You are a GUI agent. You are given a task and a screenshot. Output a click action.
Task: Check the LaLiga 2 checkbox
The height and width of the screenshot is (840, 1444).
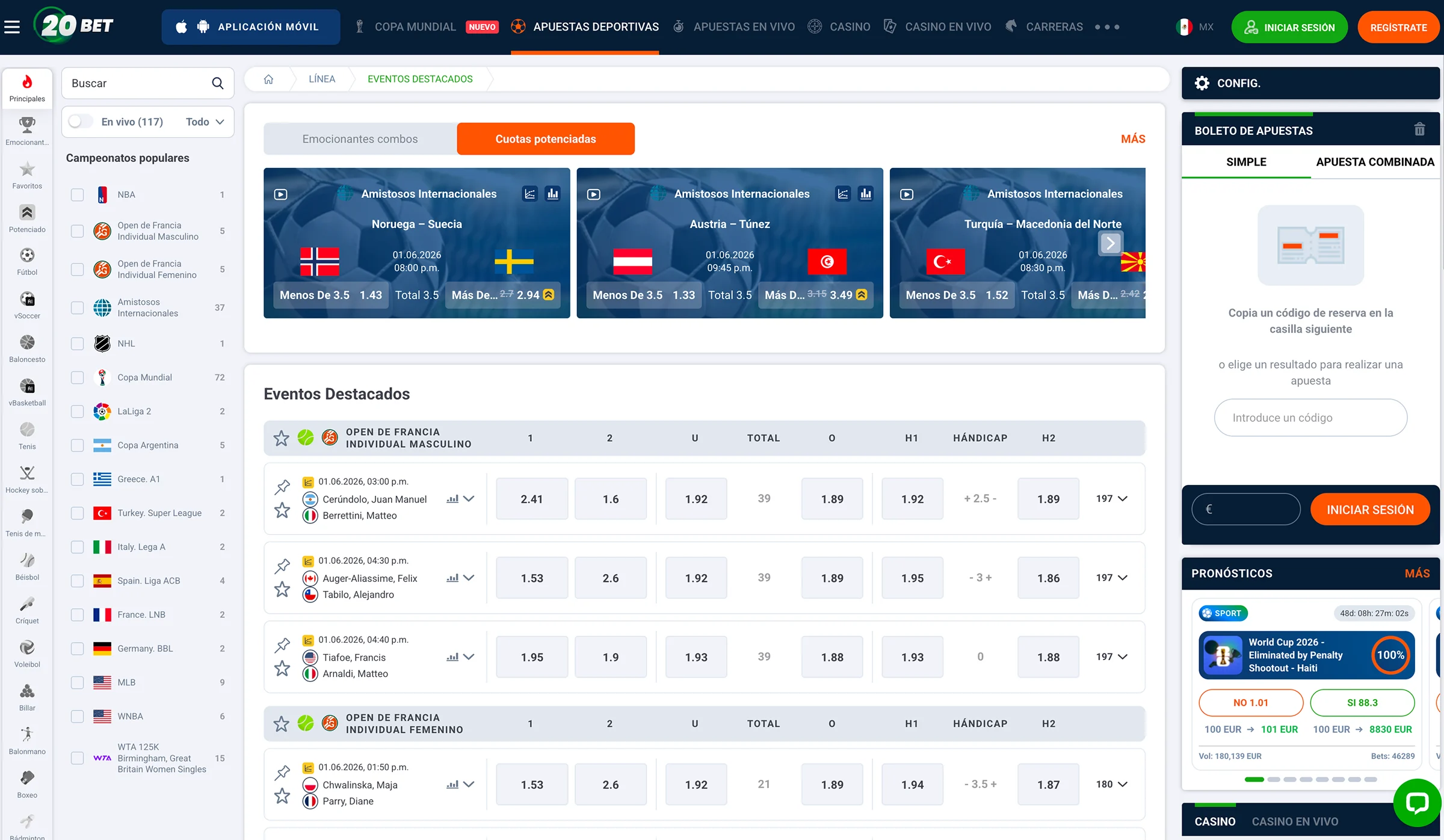coord(77,411)
